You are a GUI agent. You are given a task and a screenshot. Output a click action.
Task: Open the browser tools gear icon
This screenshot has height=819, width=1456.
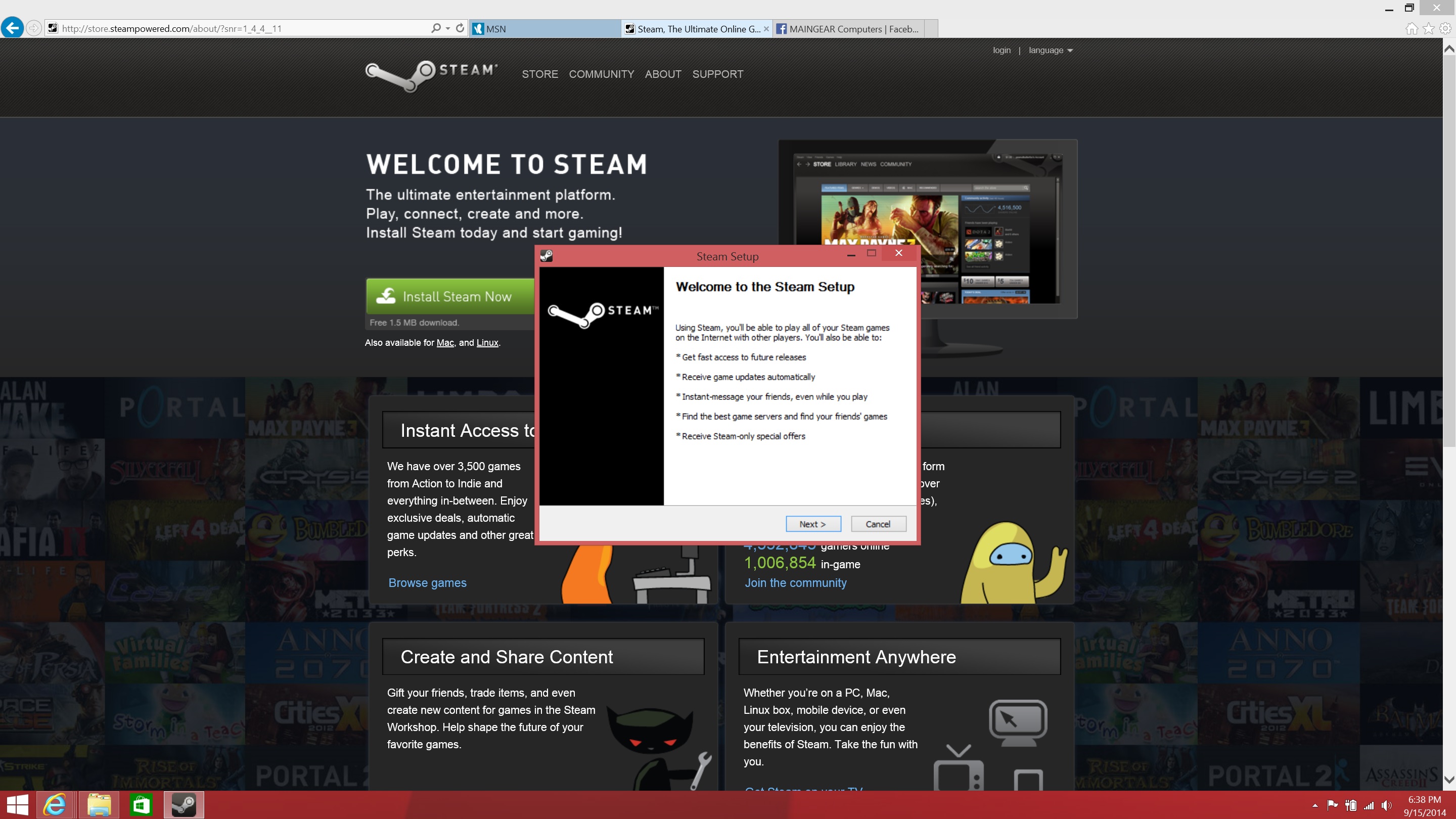tap(1445, 28)
